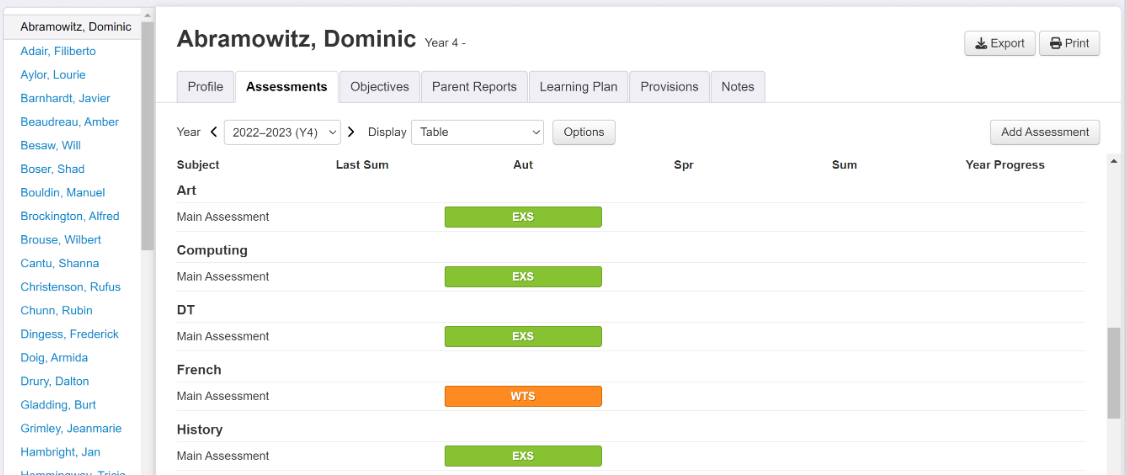Open the Display Table dropdown
The width and height of the screenshot is (1127, 475).
pos(478,132)
